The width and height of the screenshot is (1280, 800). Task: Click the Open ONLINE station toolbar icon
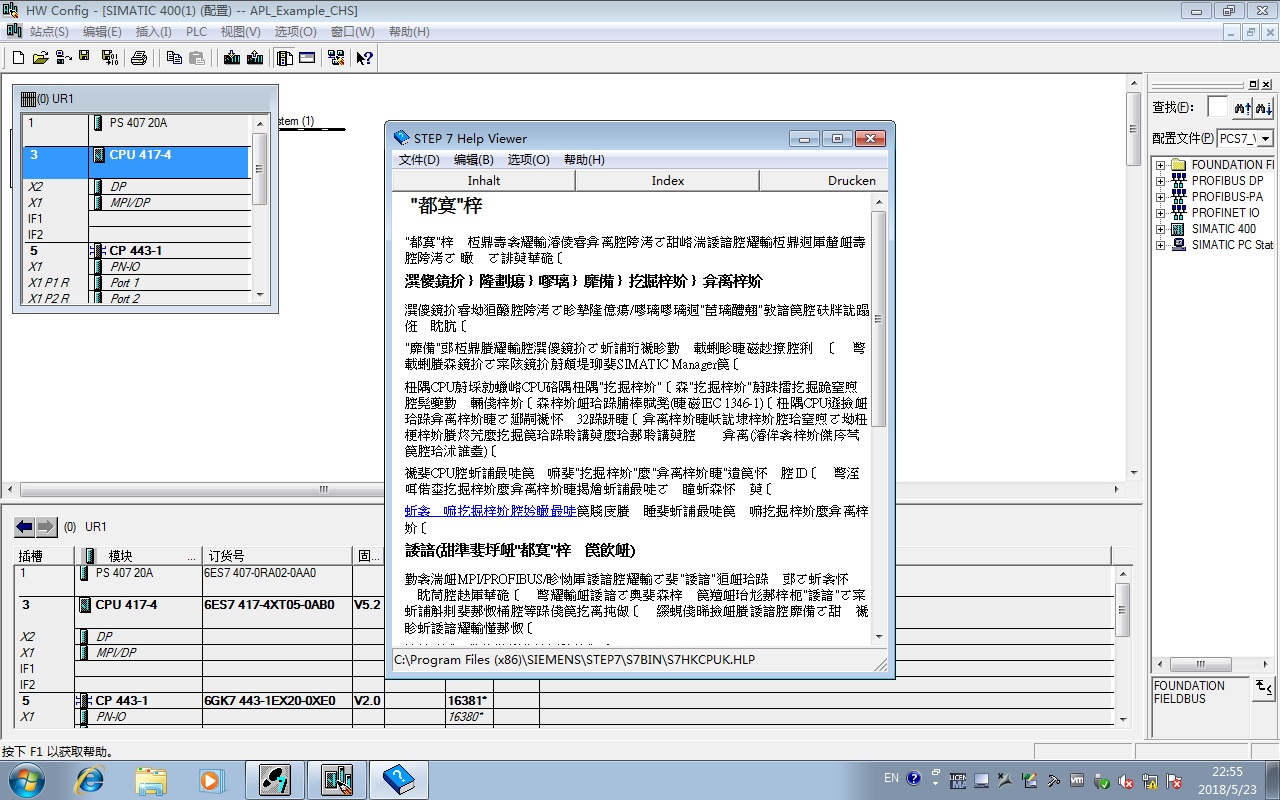[x=63, y=58]
